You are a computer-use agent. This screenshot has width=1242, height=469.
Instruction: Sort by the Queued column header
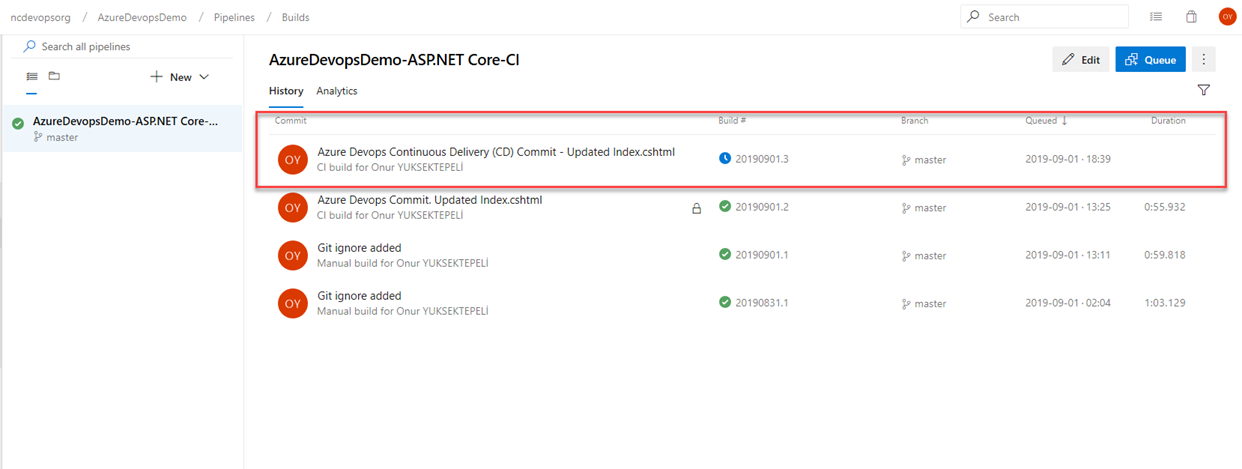[1046, 120]
